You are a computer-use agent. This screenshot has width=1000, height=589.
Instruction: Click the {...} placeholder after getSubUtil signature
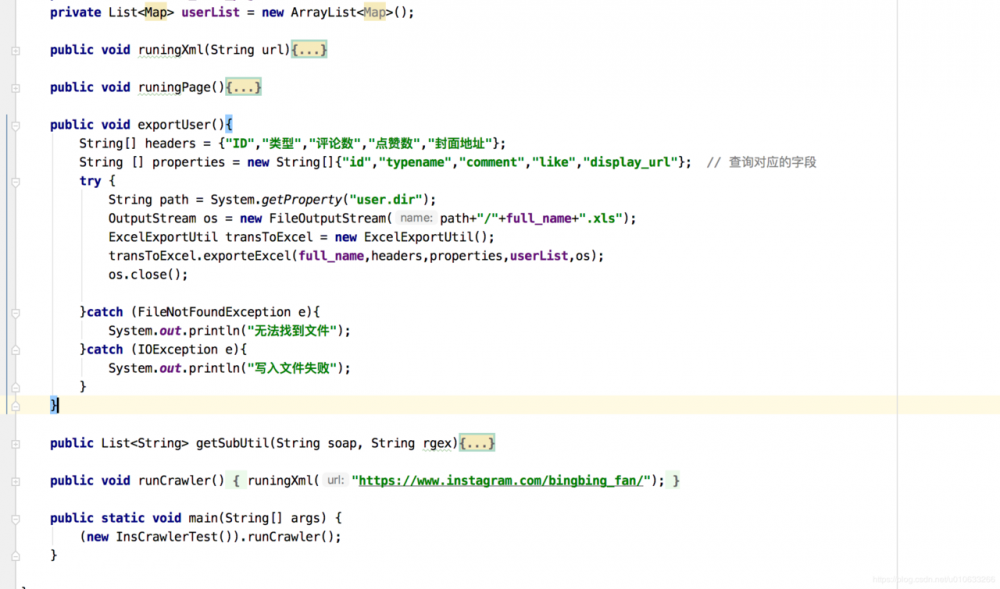pyautogui.click(x=477, y=443)
